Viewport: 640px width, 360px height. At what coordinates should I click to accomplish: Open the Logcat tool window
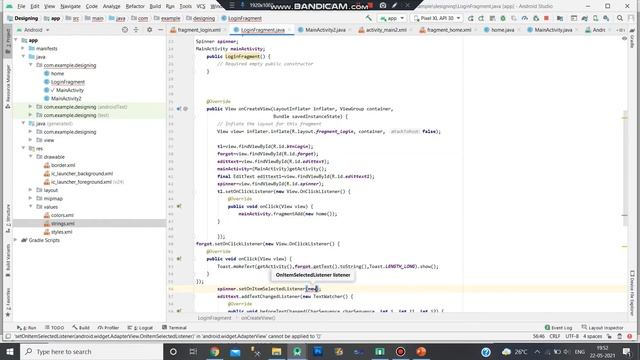tap(140, 327)
